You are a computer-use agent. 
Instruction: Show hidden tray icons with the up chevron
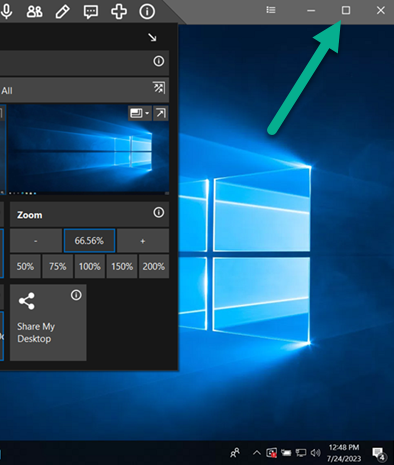point(257,453)
